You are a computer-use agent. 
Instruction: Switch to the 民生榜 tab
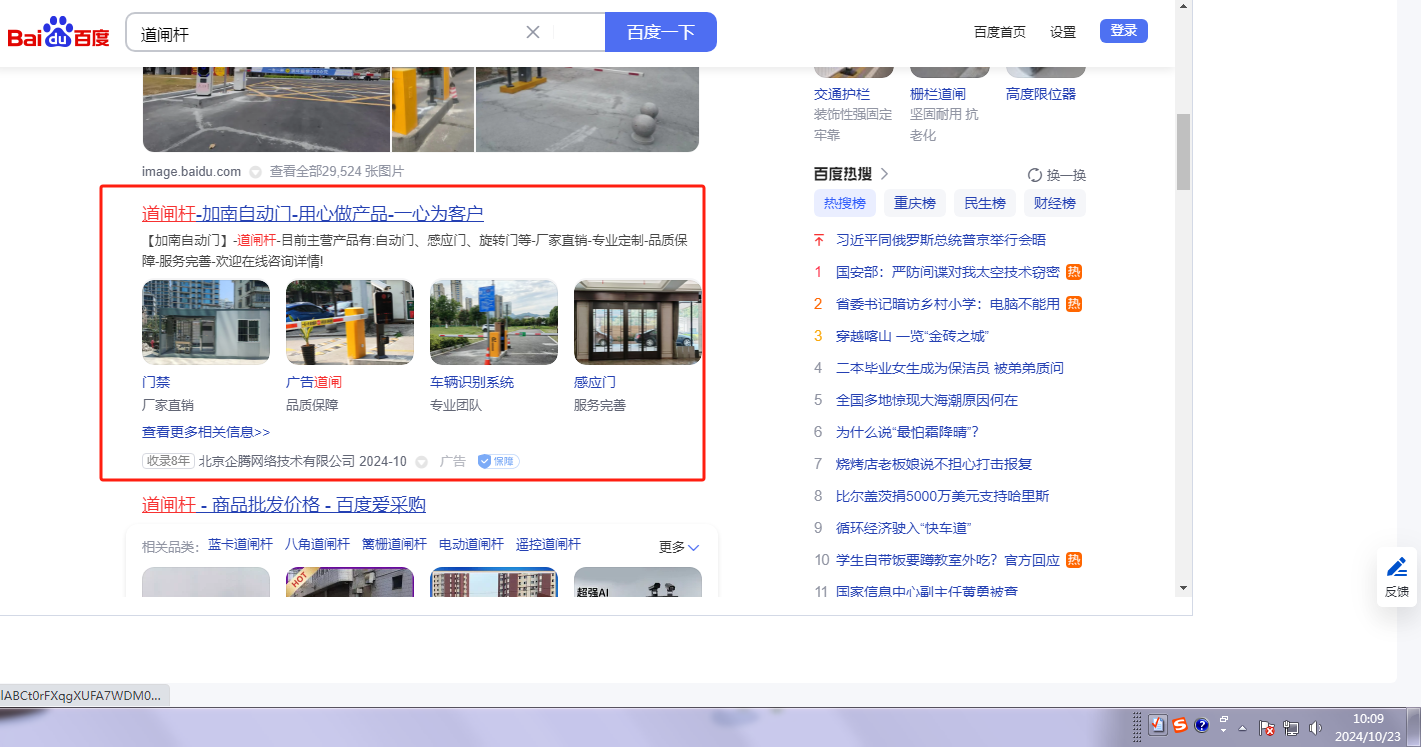[x=985, y=203]
